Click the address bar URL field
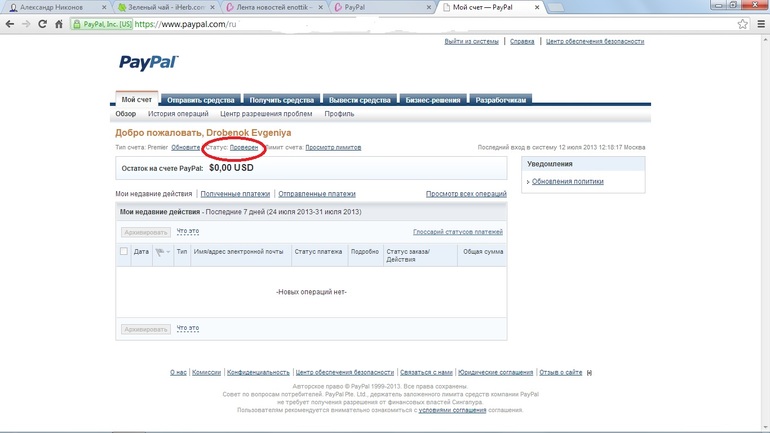 click(400, 24)
